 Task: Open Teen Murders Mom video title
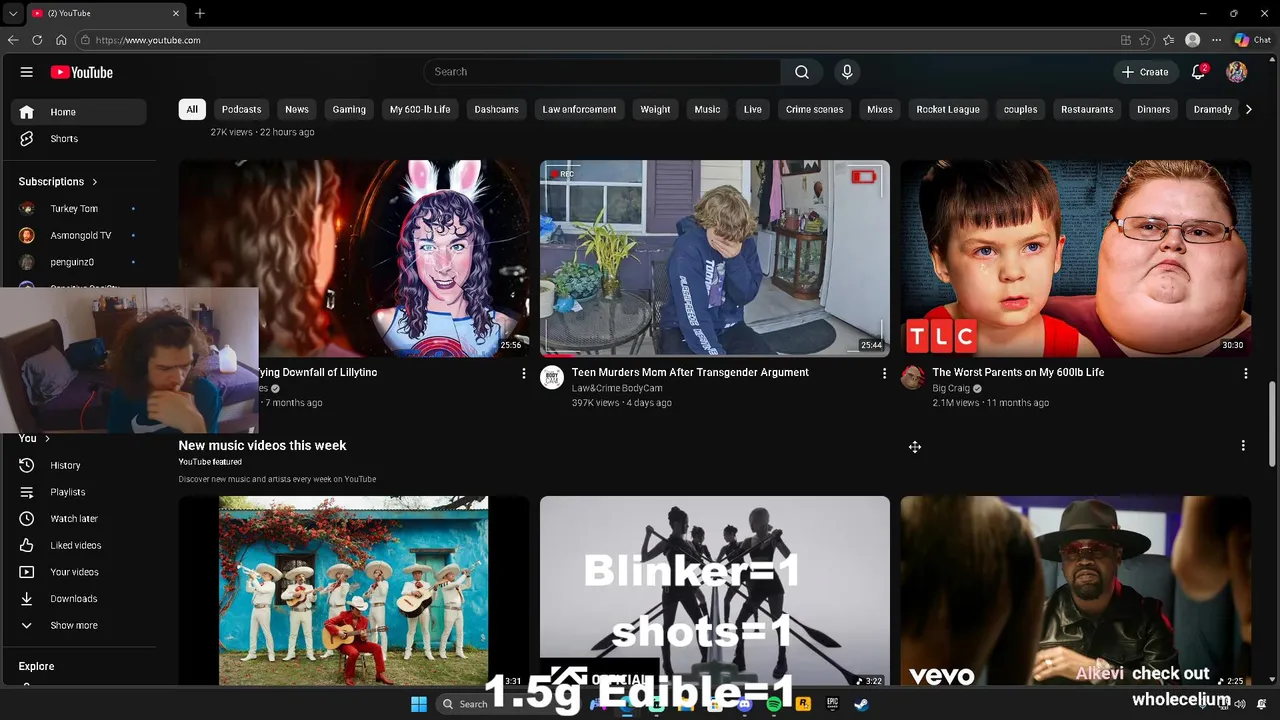[690, 372]
